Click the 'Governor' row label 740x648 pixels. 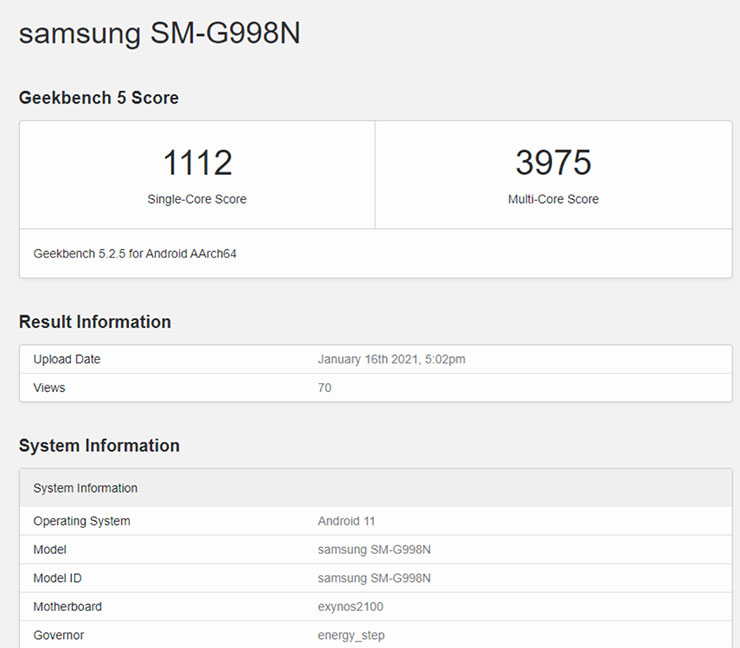(x=59, y=635)
